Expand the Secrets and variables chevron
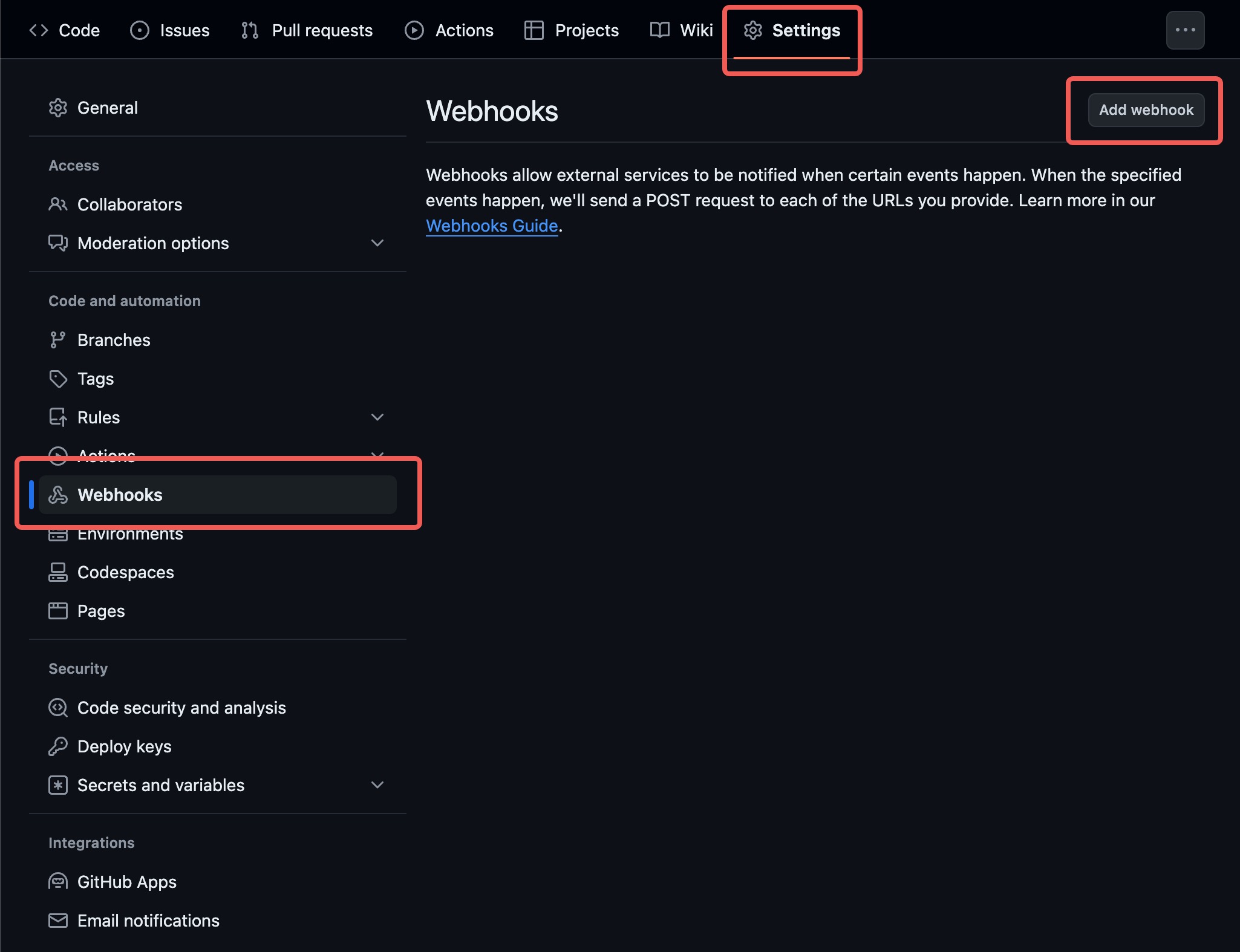This screenshot has height=952, width=1240. click(377, 785)
